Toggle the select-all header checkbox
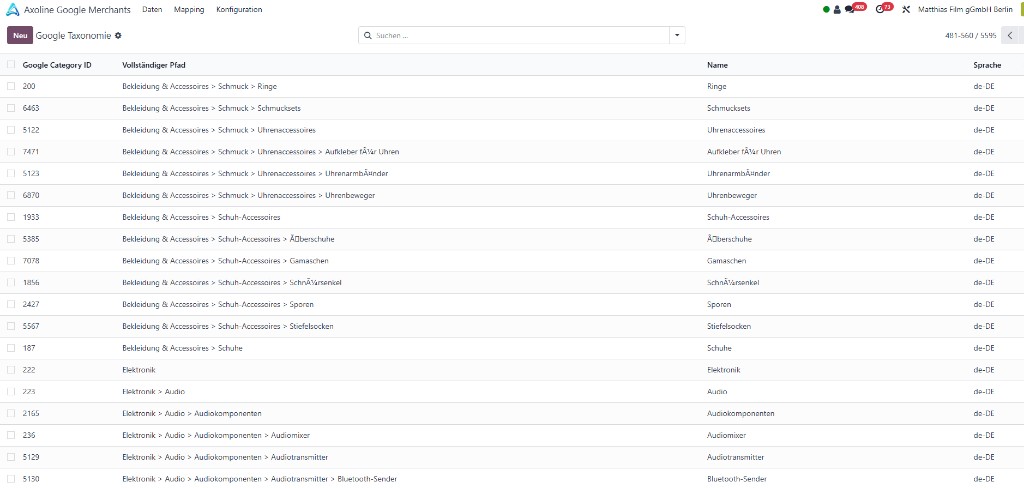1024x488 pixels. click(x=11, y=65)
